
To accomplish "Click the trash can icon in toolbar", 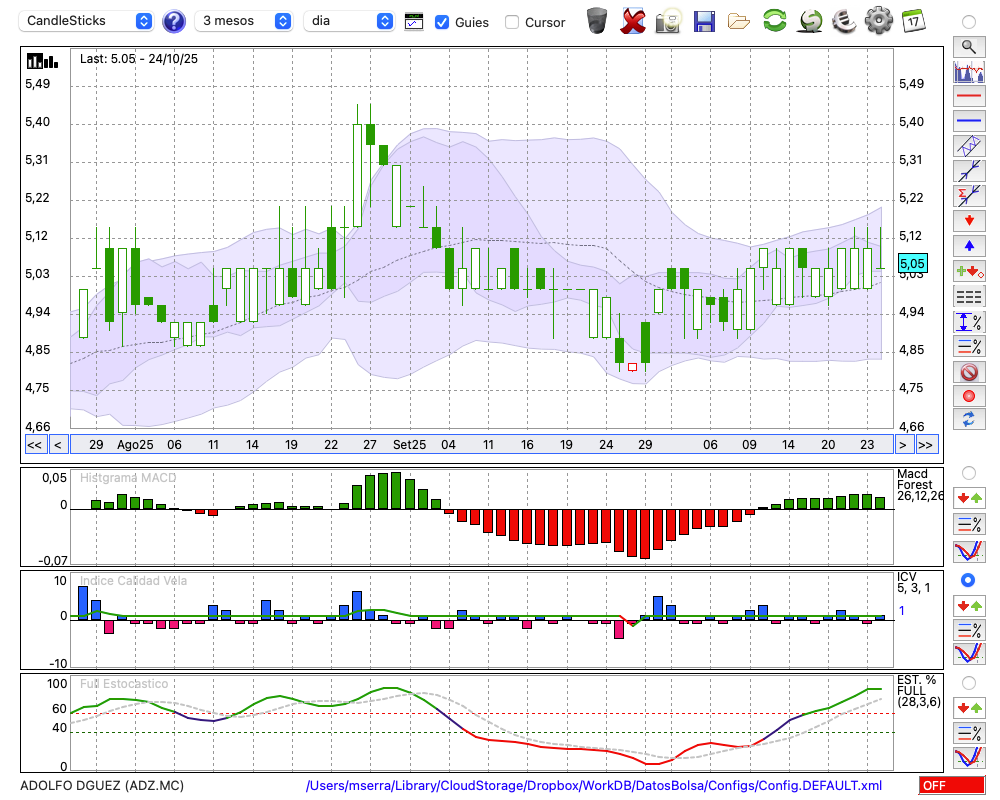I will (x=597, y=20).
